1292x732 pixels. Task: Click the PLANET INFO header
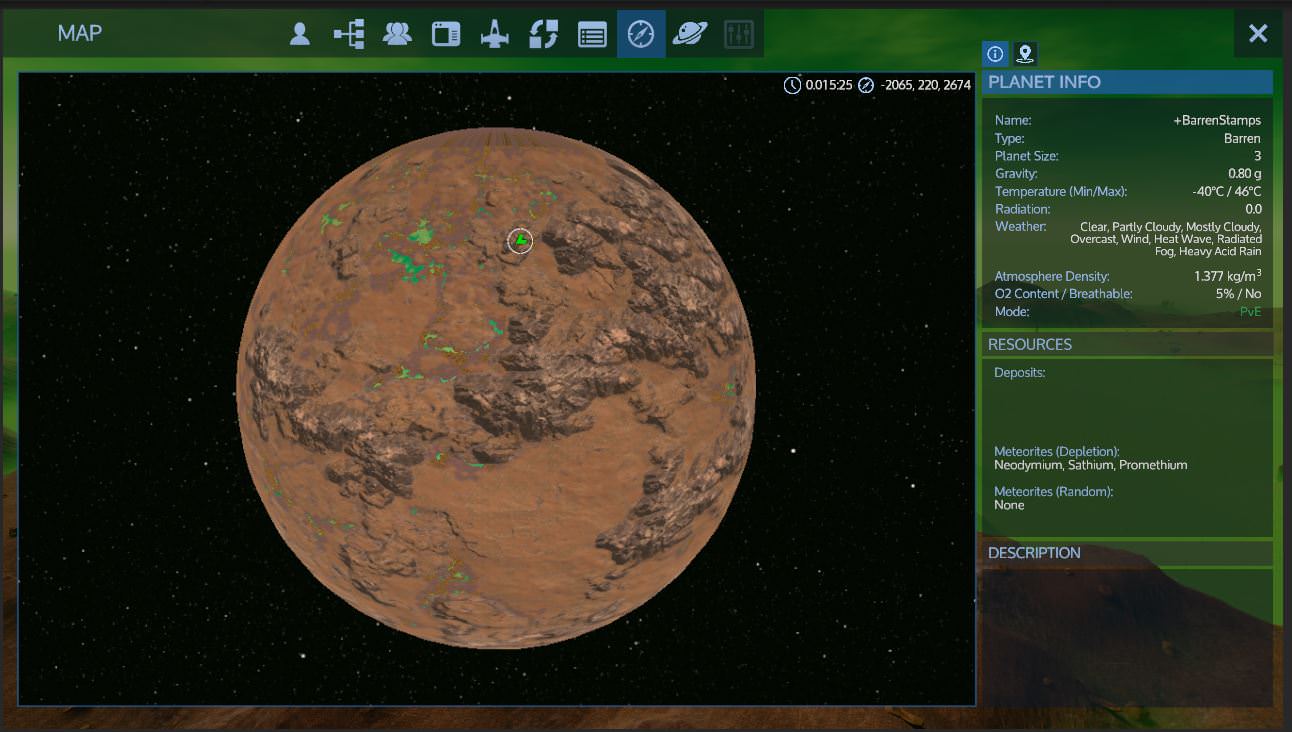[1044, 82]
